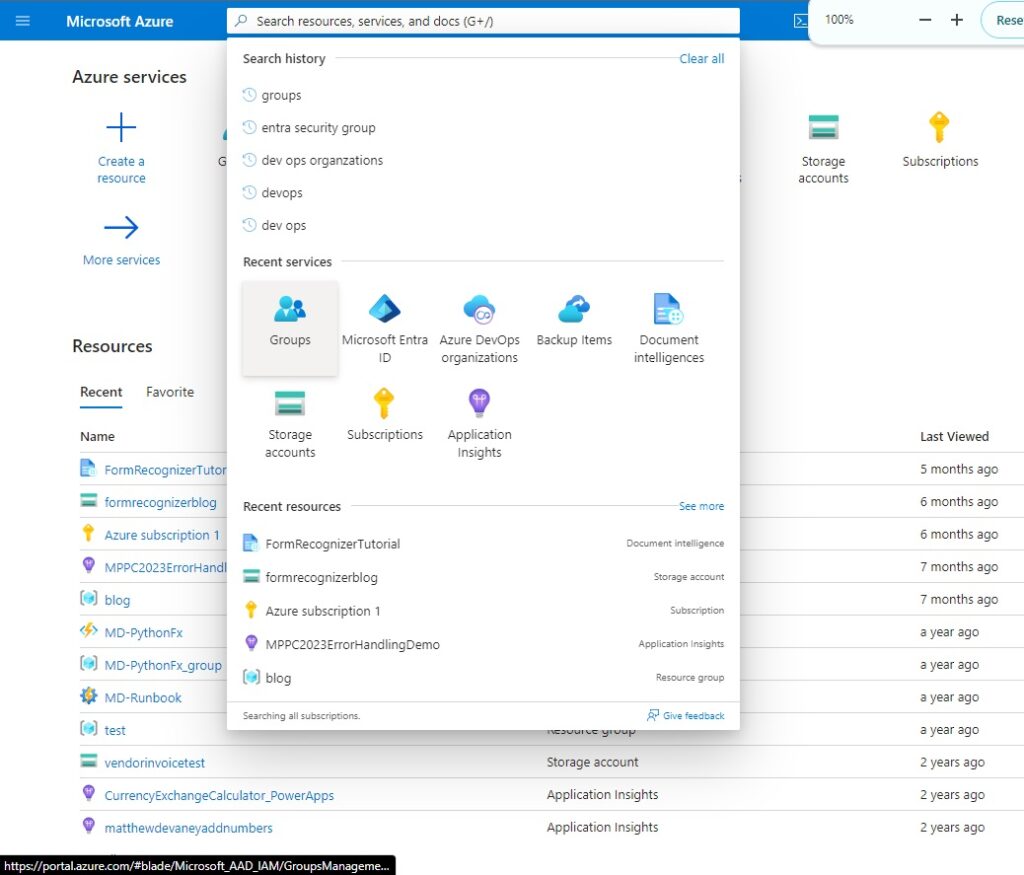This screenshot has height=875, width=1024.
Task: Click the Last Viewed column header
Action: click(x=954, y=436)
